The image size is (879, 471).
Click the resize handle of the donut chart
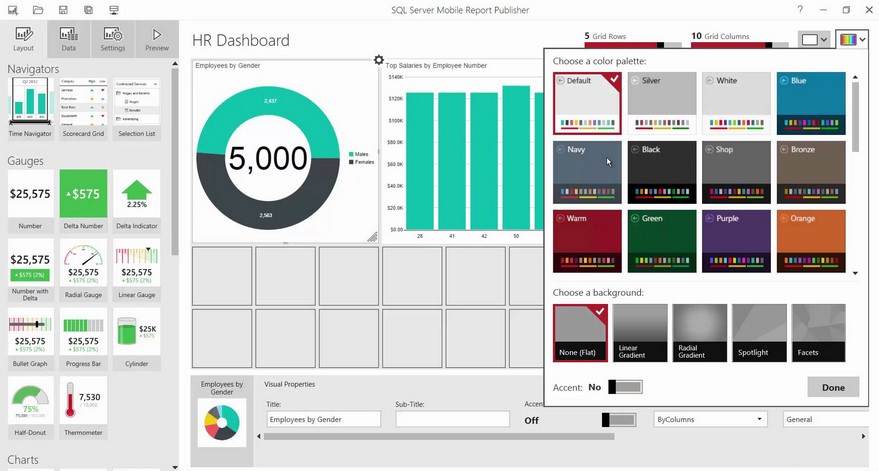coord(372,237)
